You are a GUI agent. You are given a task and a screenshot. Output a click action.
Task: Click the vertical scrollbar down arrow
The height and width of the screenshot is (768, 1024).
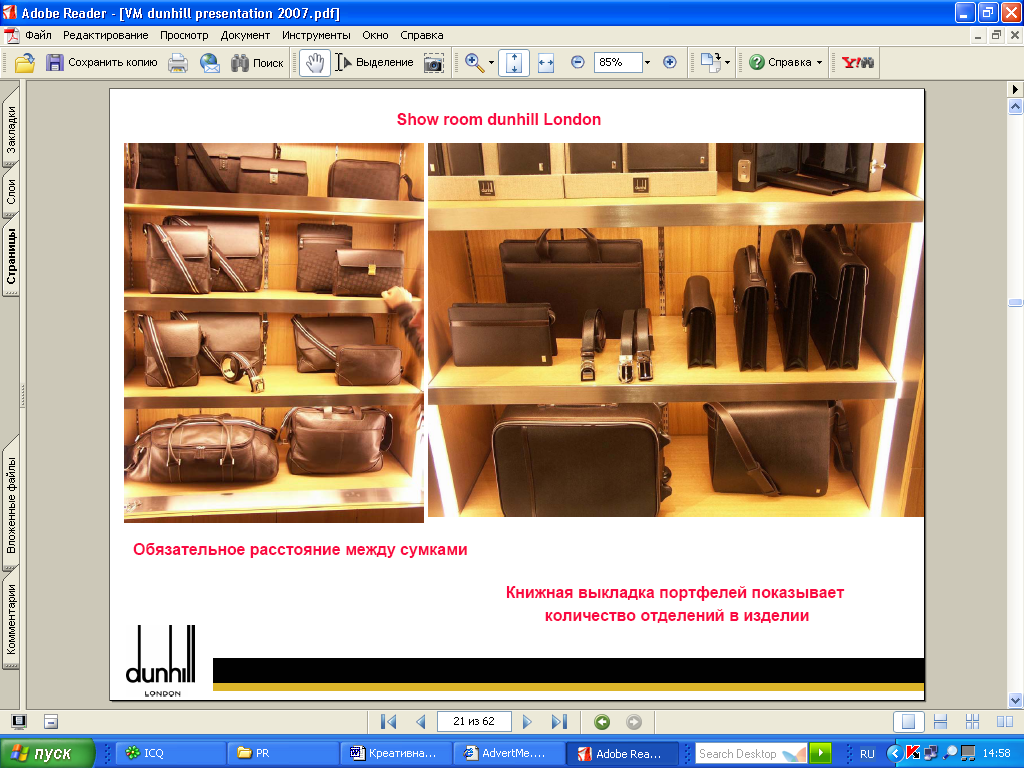pyautogui.click(x=1015, y=700)
